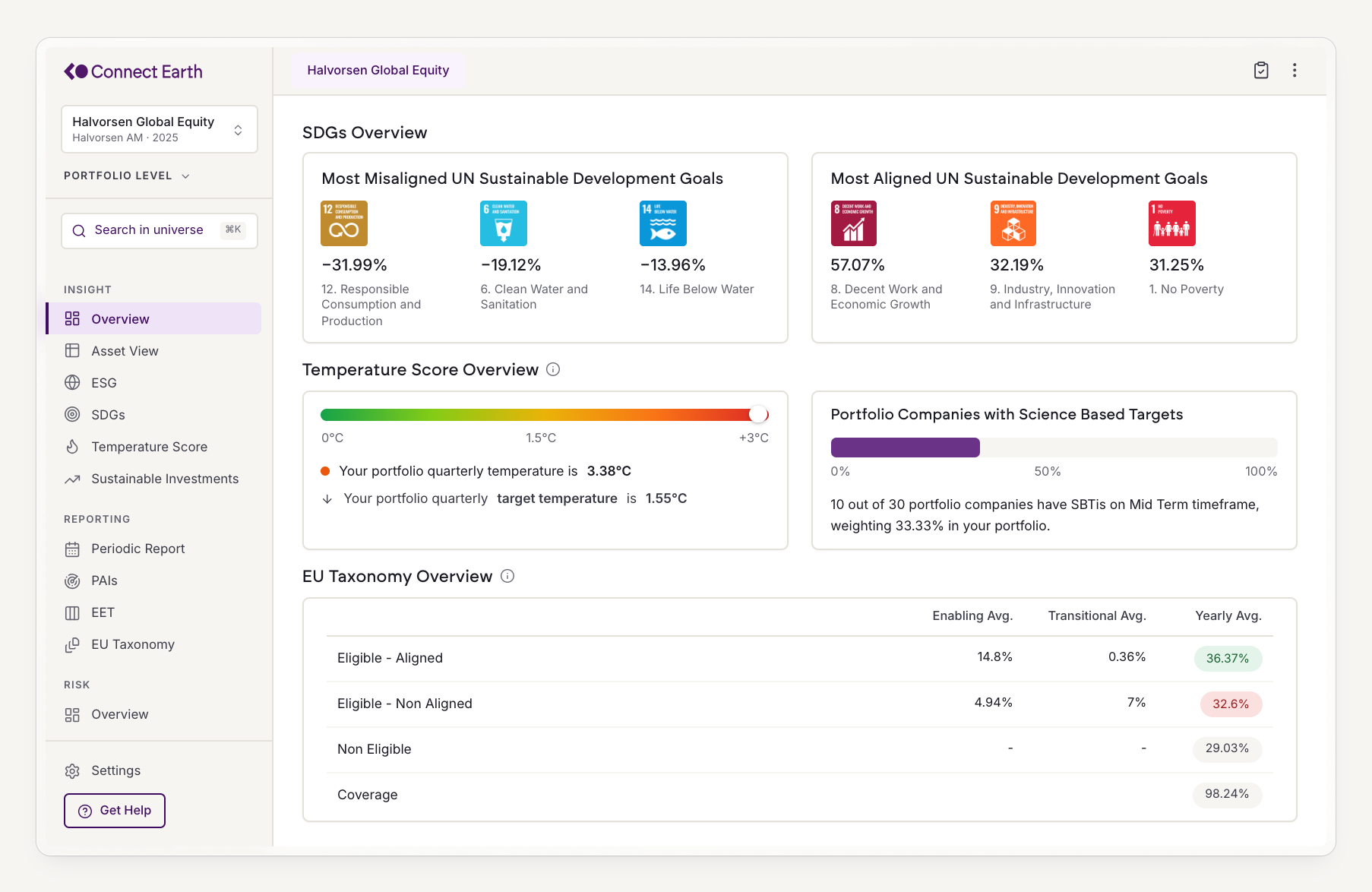Click the Eligible - Aligned row label

click(x=390, y=658)
